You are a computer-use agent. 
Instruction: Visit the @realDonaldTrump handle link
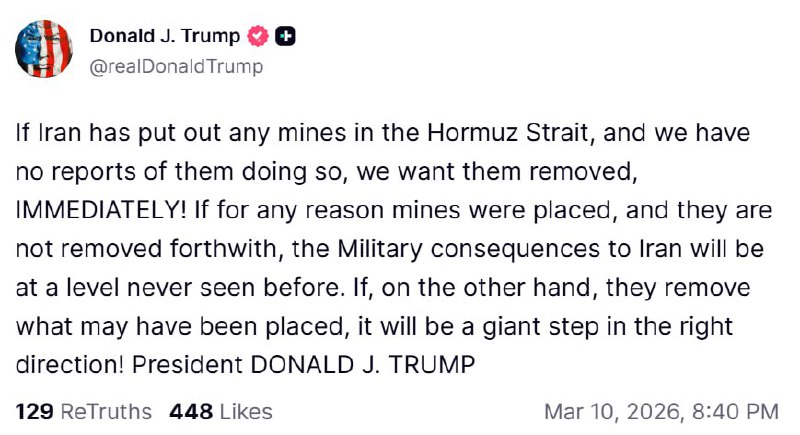(x=176, y=67)
